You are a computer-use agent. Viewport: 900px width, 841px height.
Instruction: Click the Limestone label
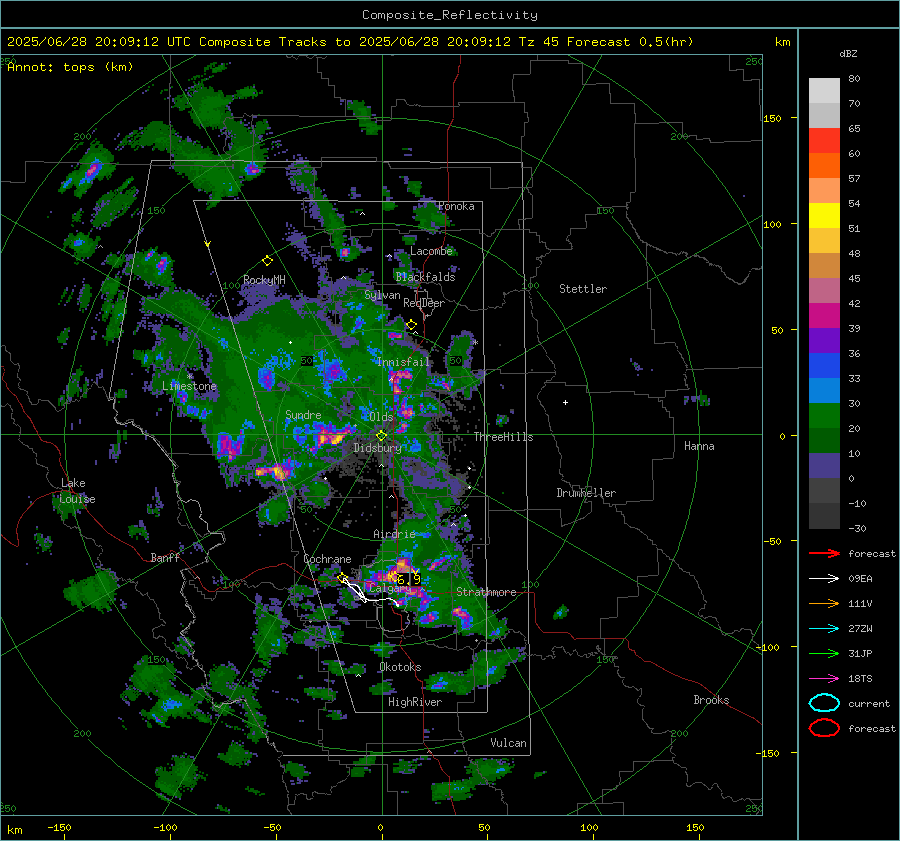click(189, 386)
